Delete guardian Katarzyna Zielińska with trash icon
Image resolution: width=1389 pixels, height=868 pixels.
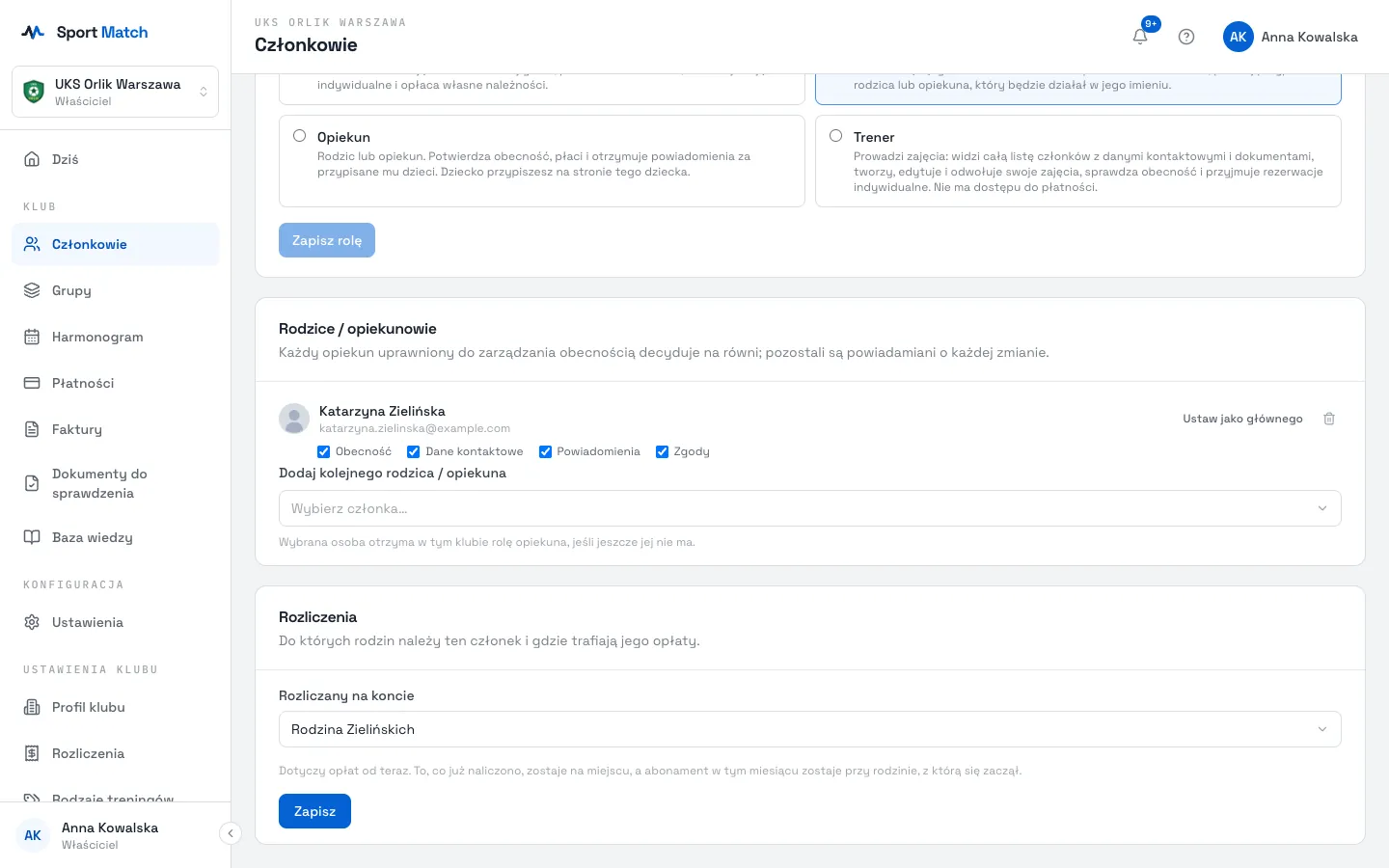pos(1329,419)
